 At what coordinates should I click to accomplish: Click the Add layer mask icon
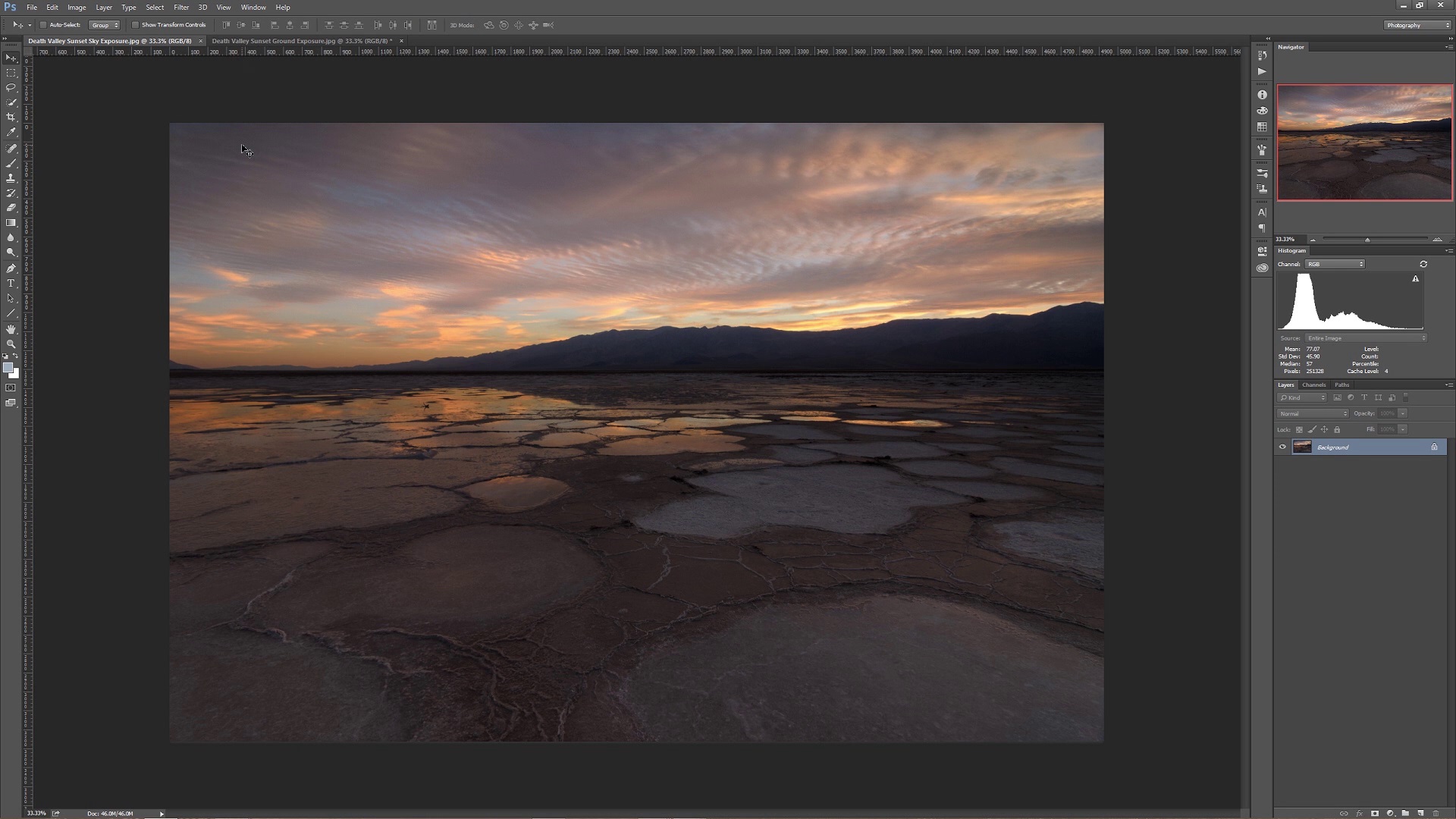click(1374, 813)
